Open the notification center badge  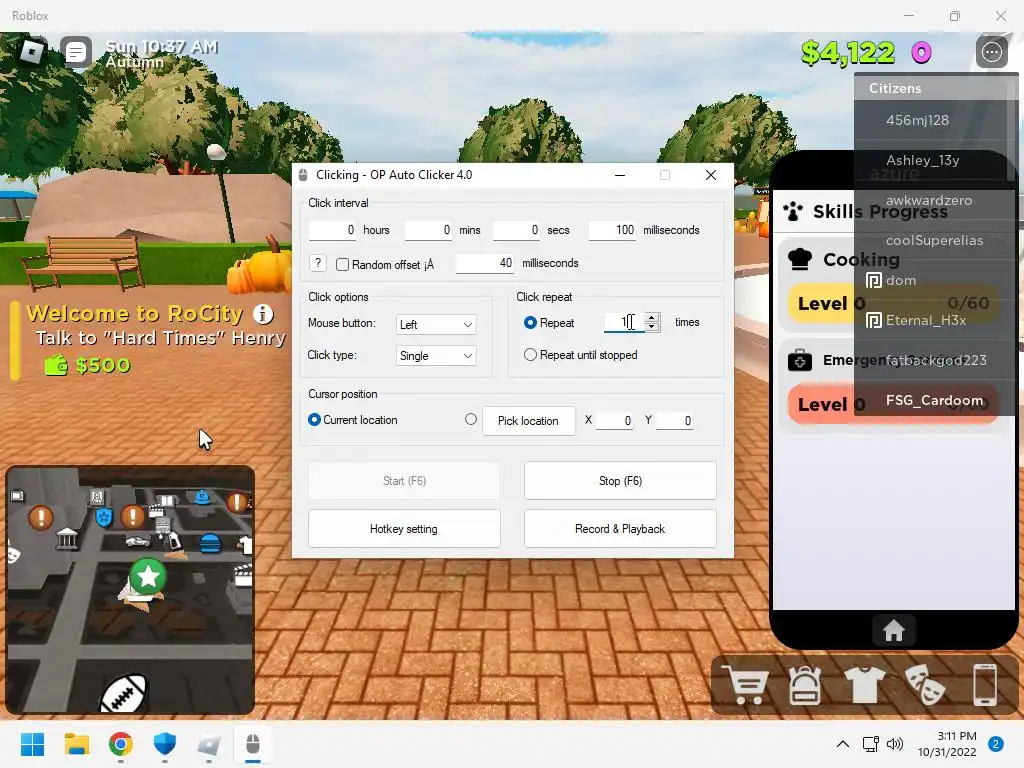coord(995,744)
